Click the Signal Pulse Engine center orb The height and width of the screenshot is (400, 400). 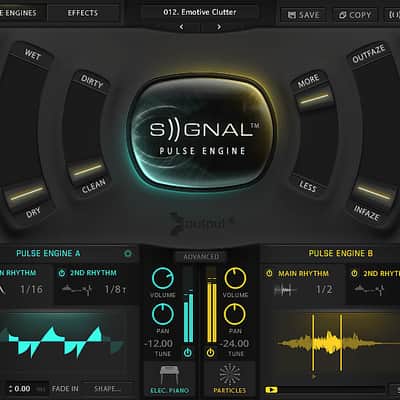pyautogui.click(x=203, y=133)
